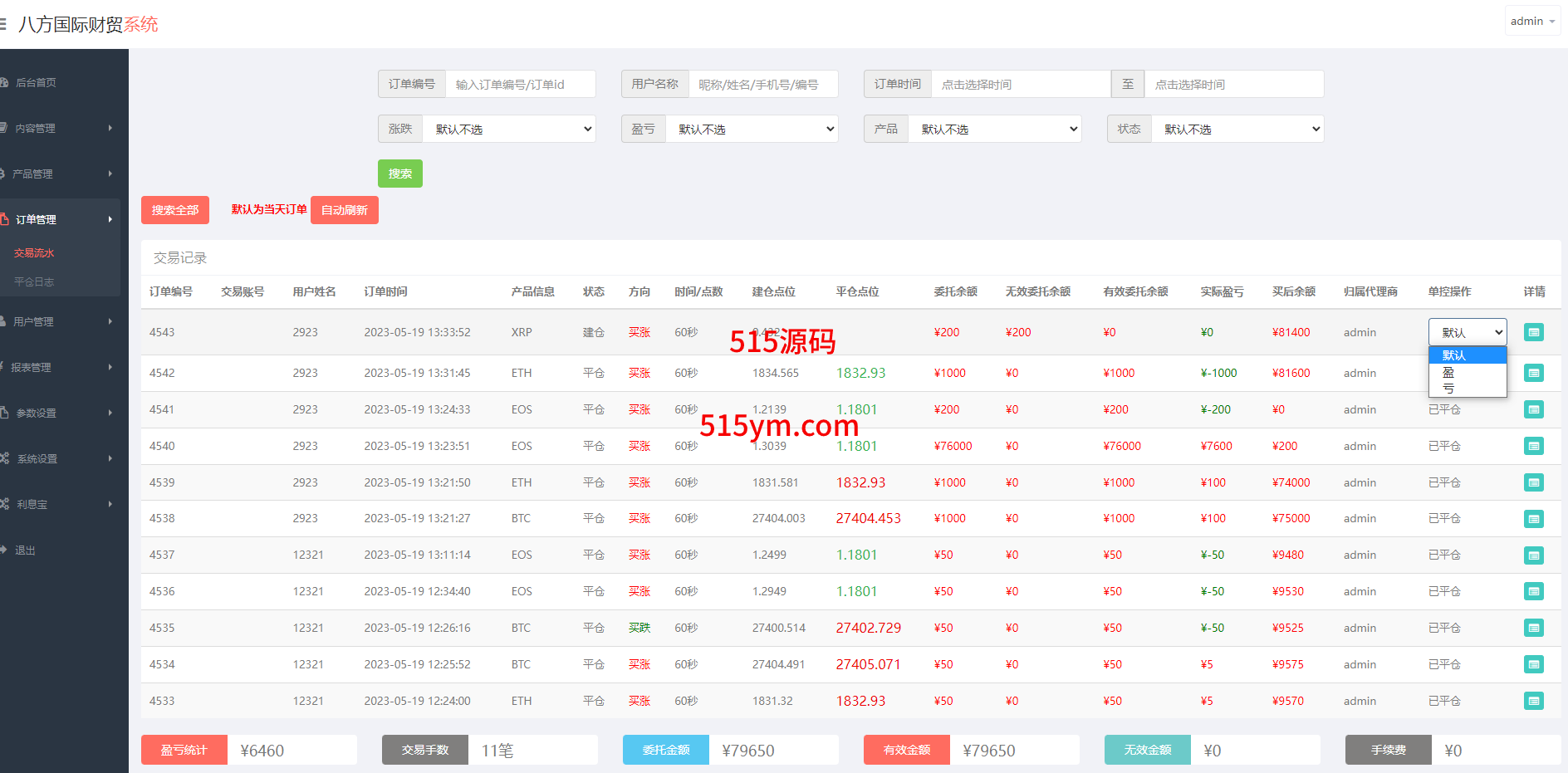Open details icon for order 4533

coord(1533,701)
